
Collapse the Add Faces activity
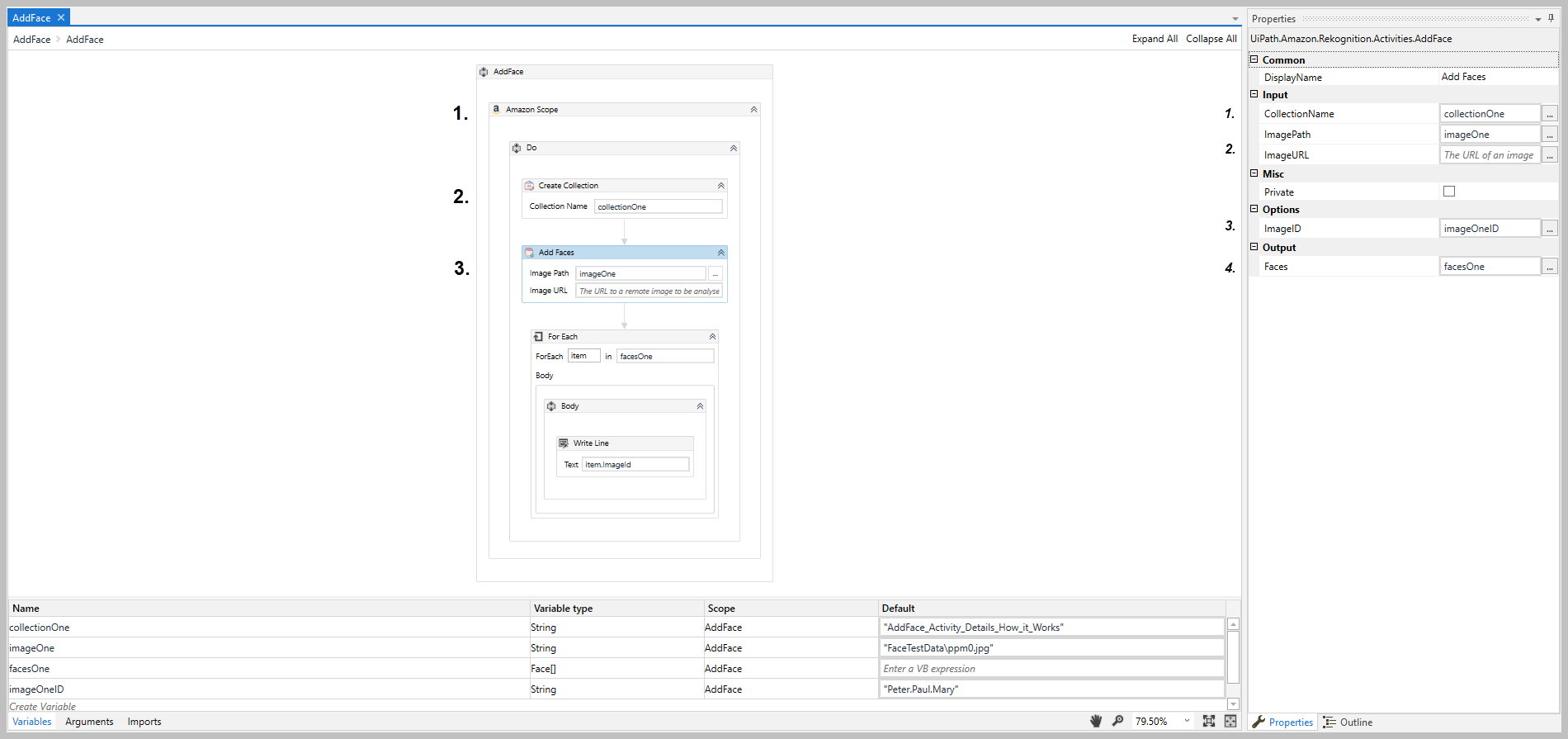[720, 253]
